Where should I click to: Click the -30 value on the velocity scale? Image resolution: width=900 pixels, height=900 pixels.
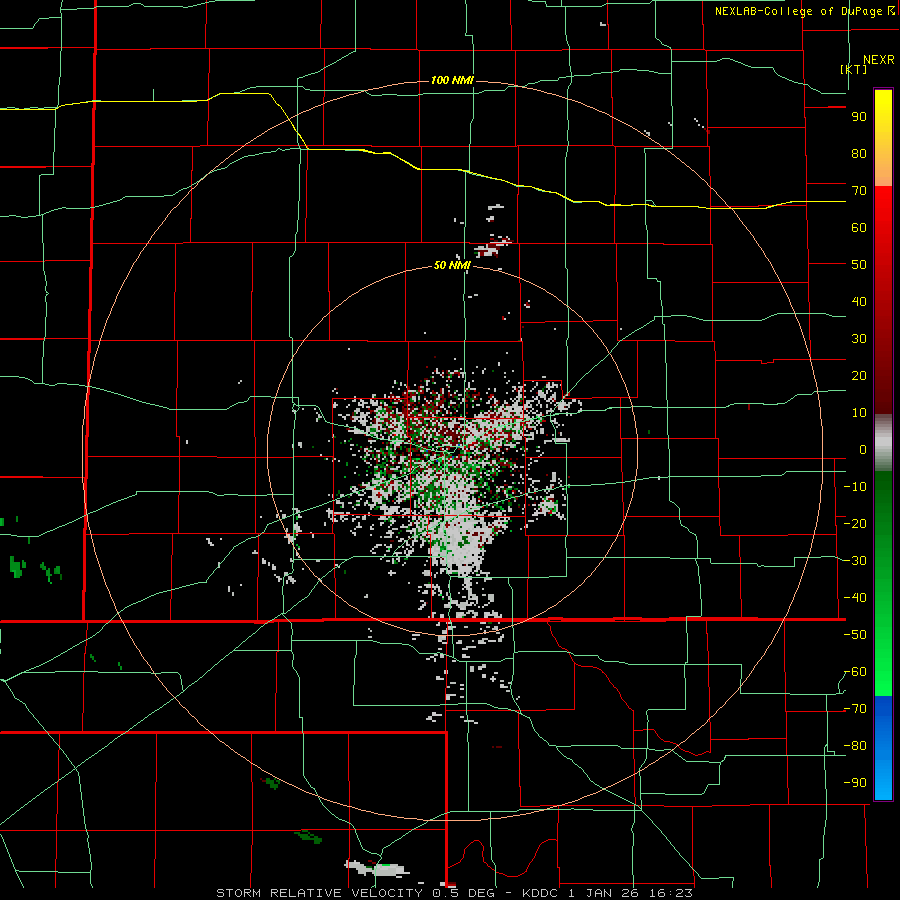click(855, 561)
